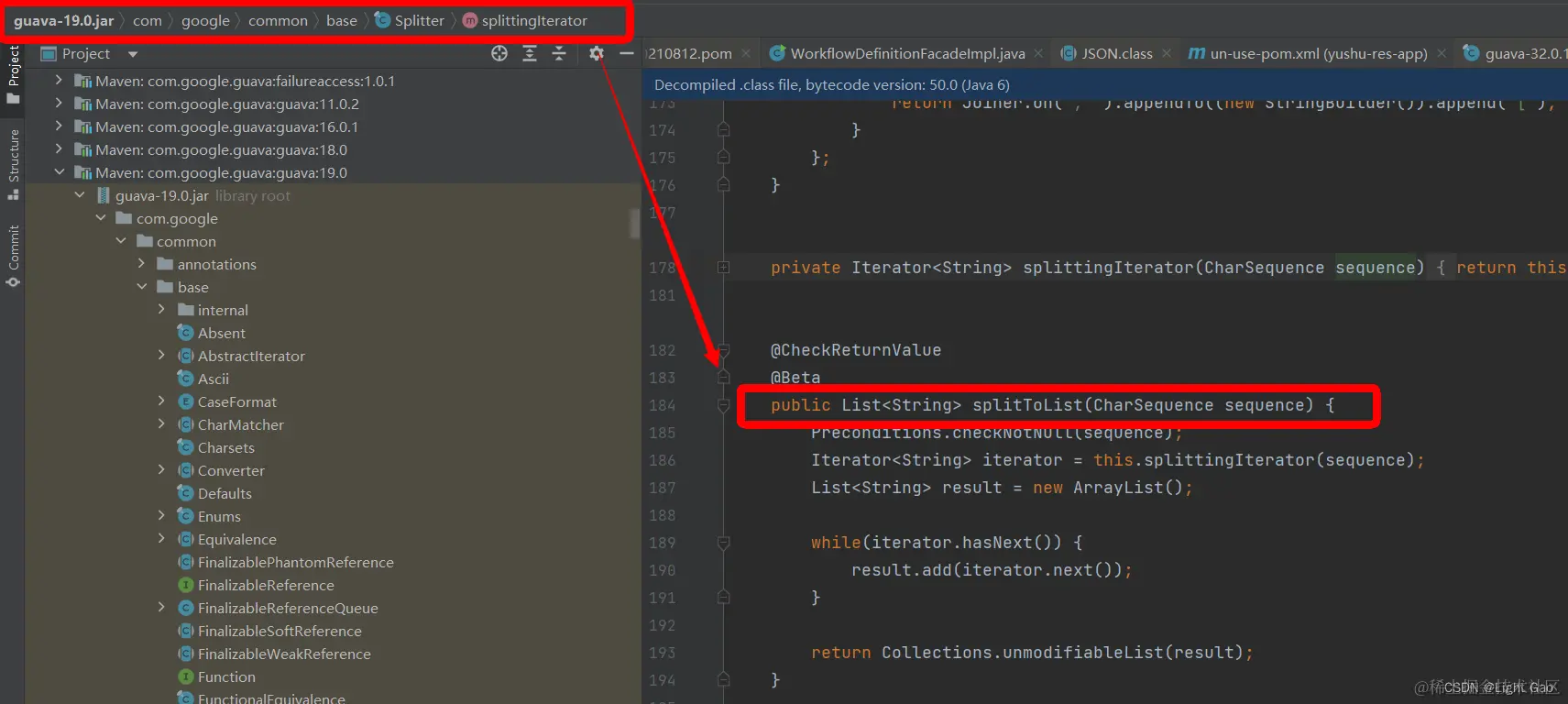
Task: Expand CaseFormat class node
Action: 162,401
